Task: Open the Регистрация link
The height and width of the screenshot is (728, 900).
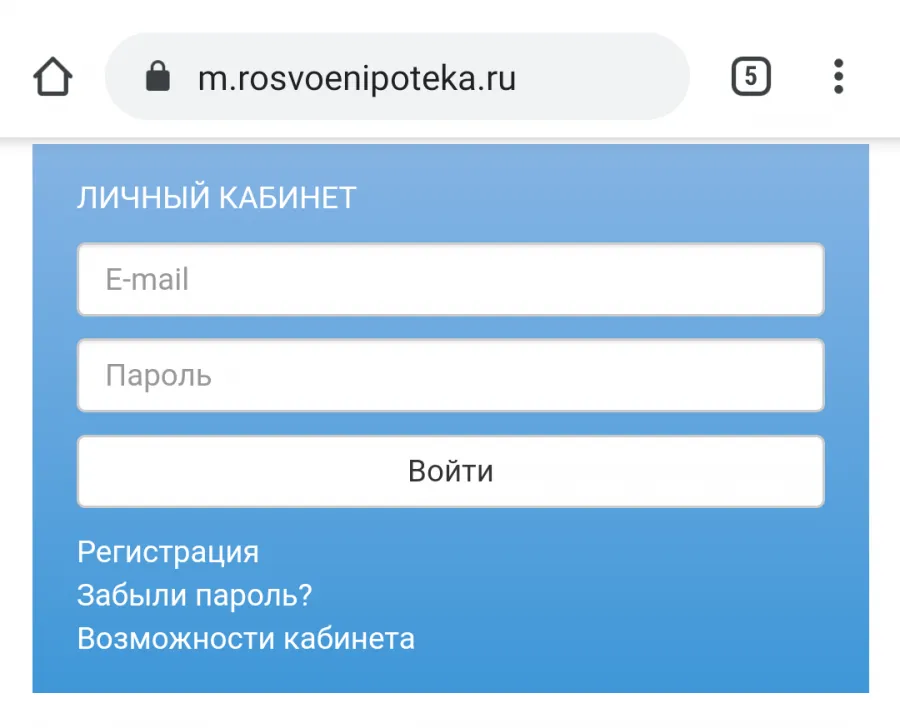Action: pos(168,552)
